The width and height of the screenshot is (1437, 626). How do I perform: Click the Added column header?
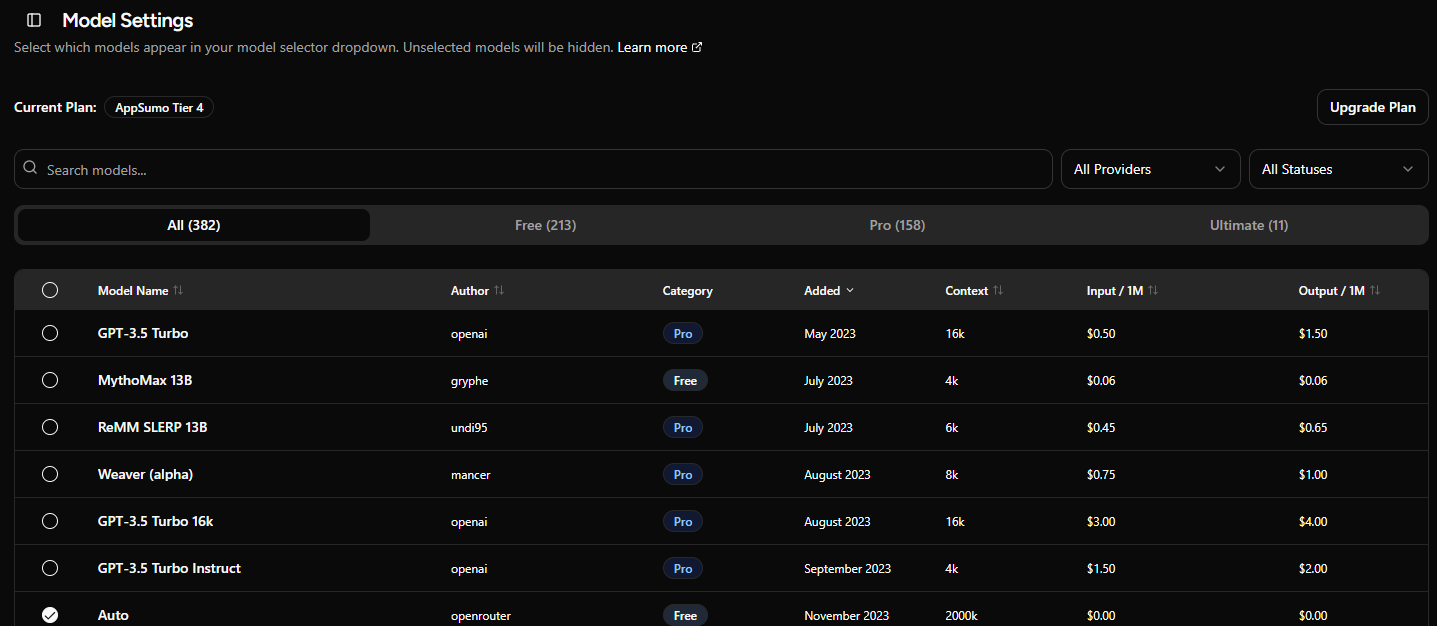(x=822, y=290)
